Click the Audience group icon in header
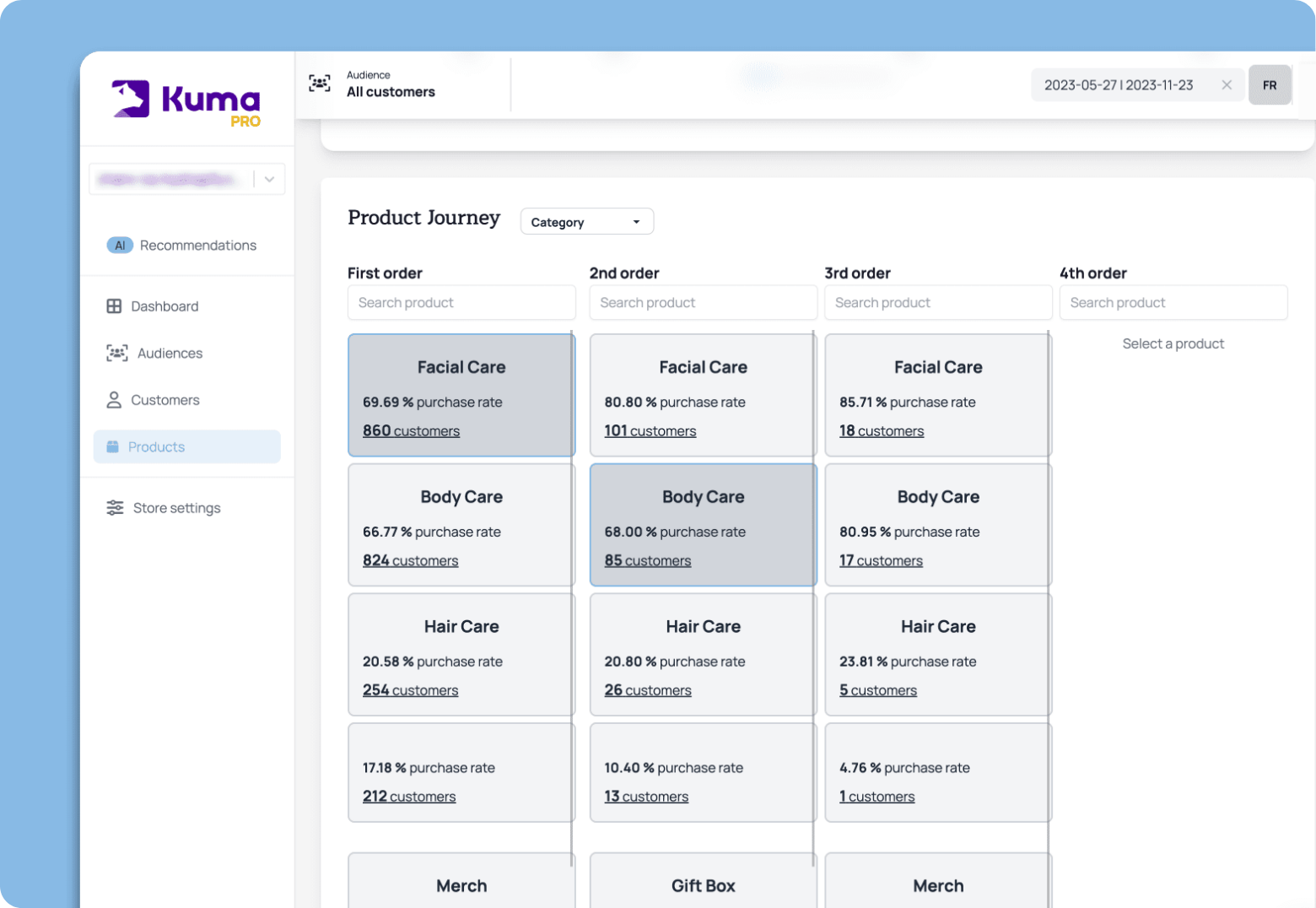 [320, 83]
